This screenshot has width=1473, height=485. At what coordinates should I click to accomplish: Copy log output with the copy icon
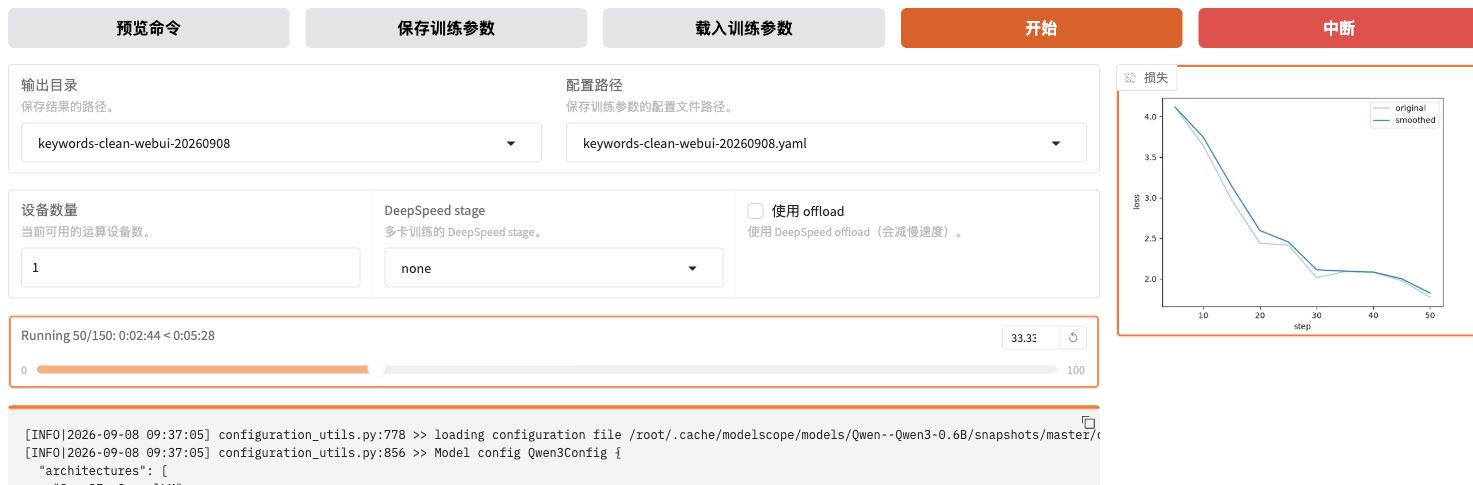pos(1087,422)
